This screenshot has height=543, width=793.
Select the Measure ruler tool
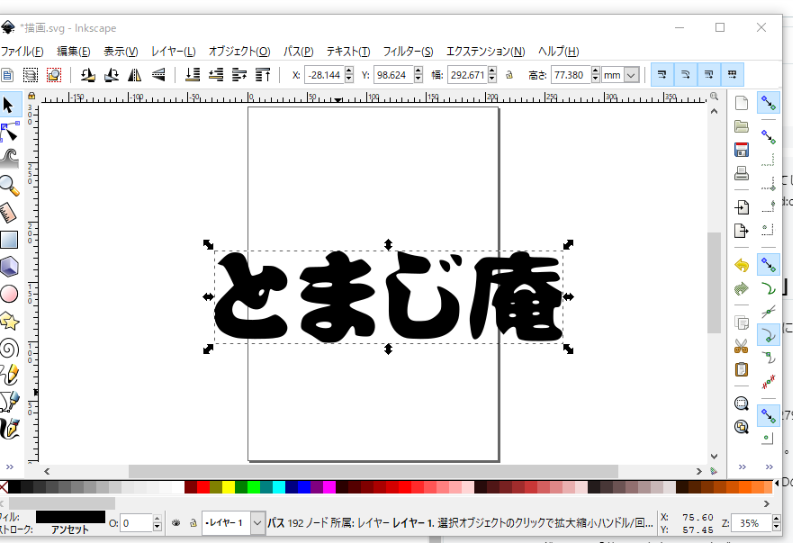click(9, 213)
